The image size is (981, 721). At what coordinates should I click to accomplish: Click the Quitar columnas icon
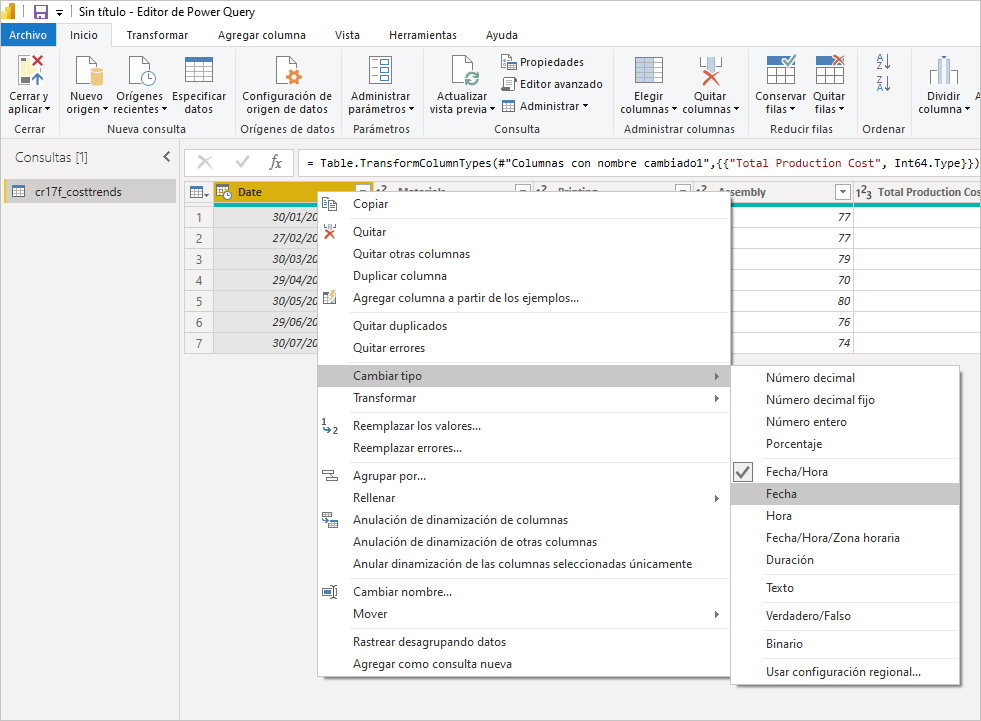point(710,69)
